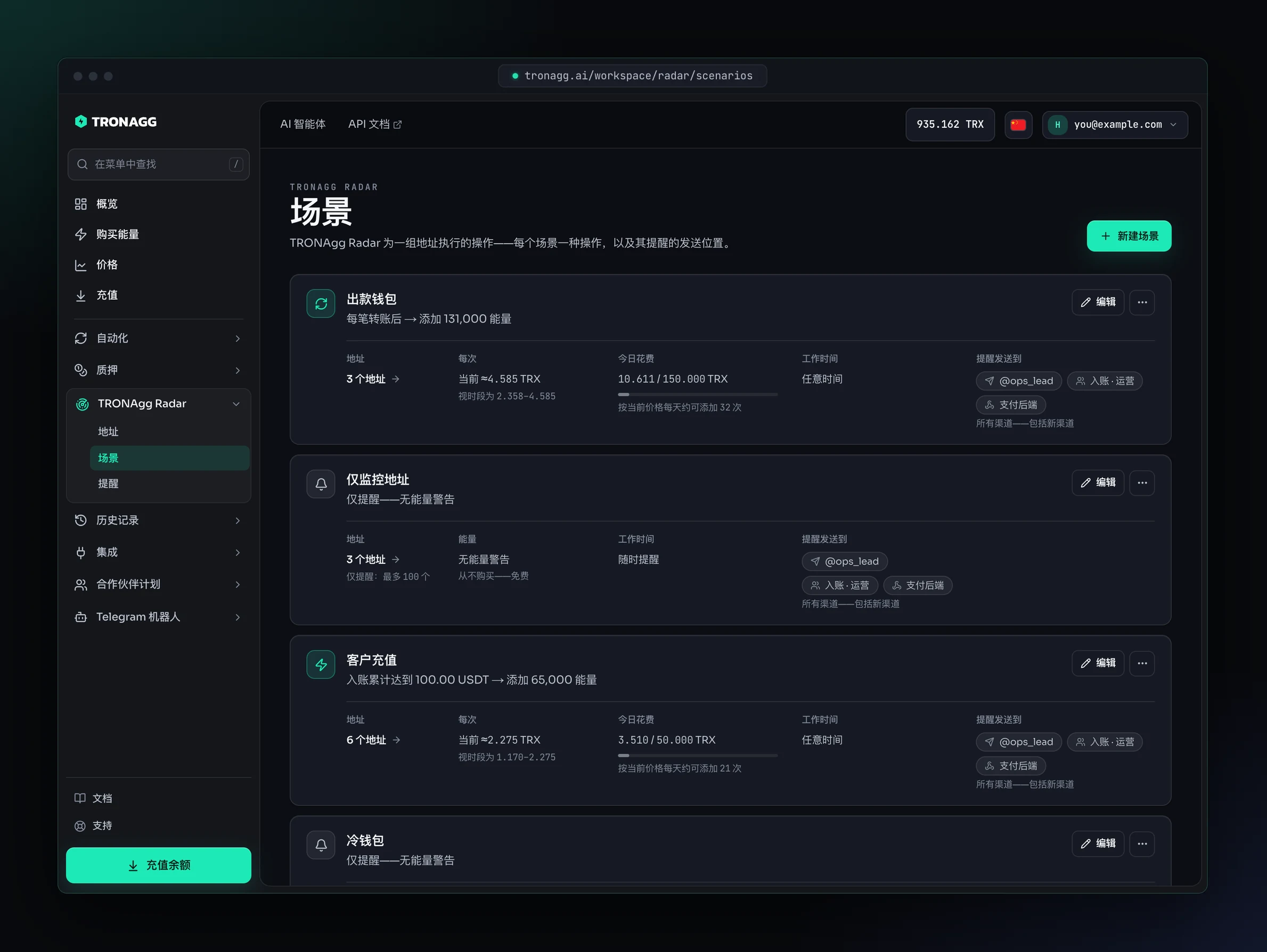Click the 客户充值 lightning icon
The image size is (1267, 952).
[x=321, y=664]
